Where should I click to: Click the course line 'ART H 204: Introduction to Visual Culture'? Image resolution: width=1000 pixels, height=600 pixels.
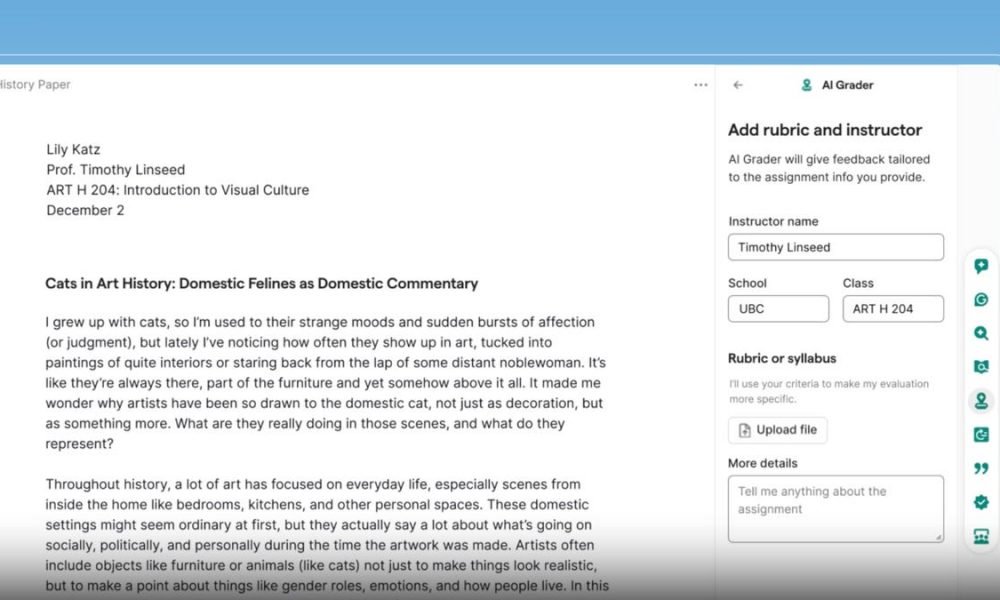(x=177, y=190)
